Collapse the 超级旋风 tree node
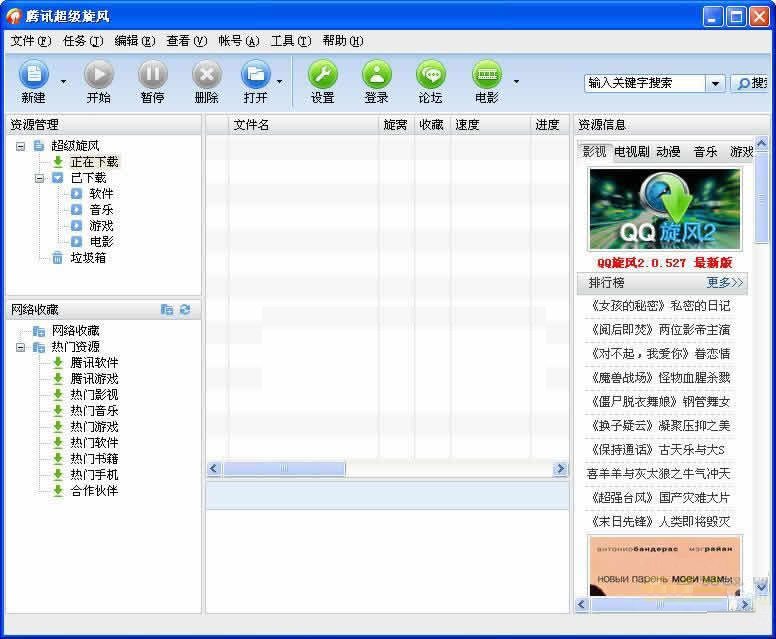This screenshot has width=776, height=639. (20, 146)
